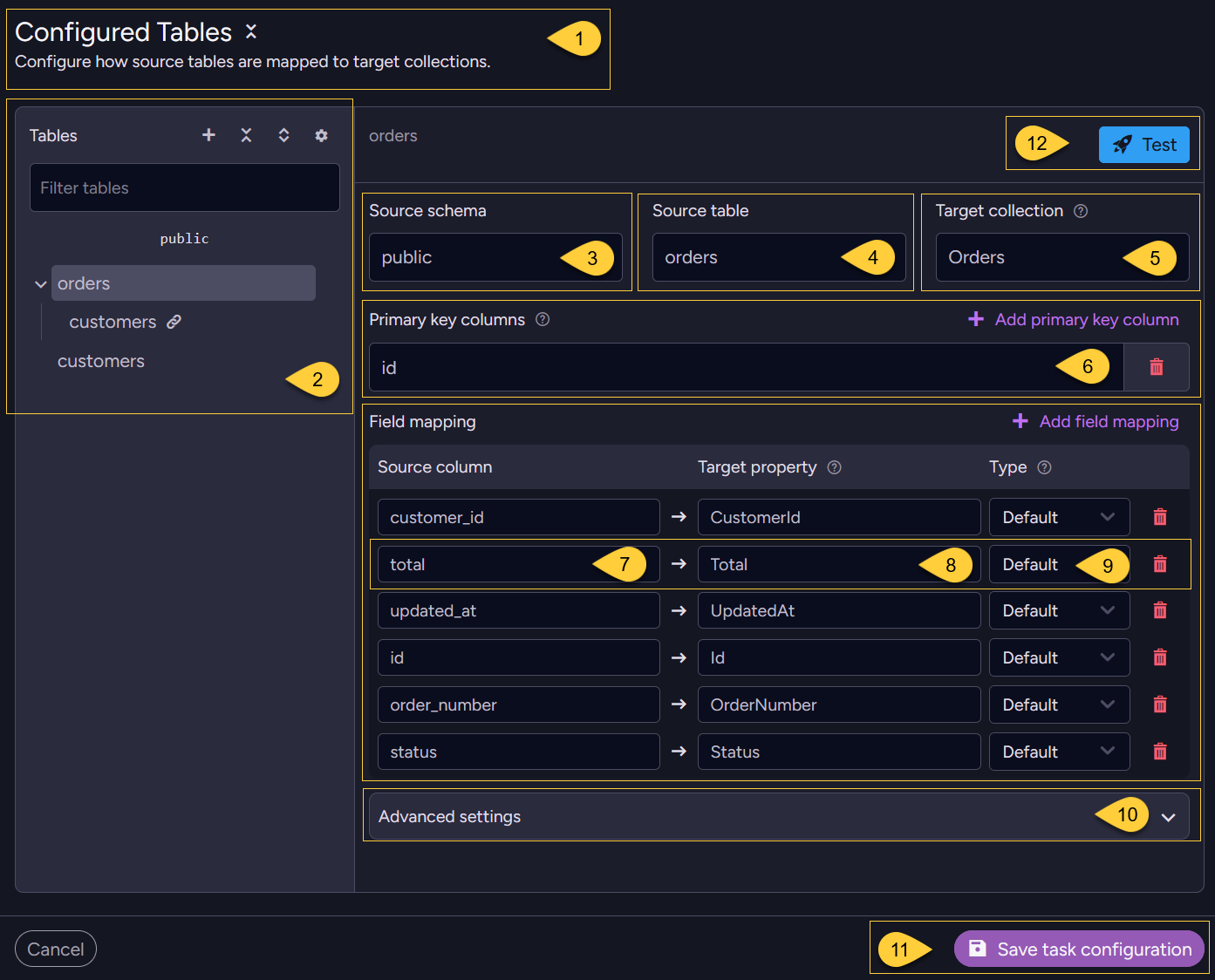Open Type dropdown for order_number

1059,704
